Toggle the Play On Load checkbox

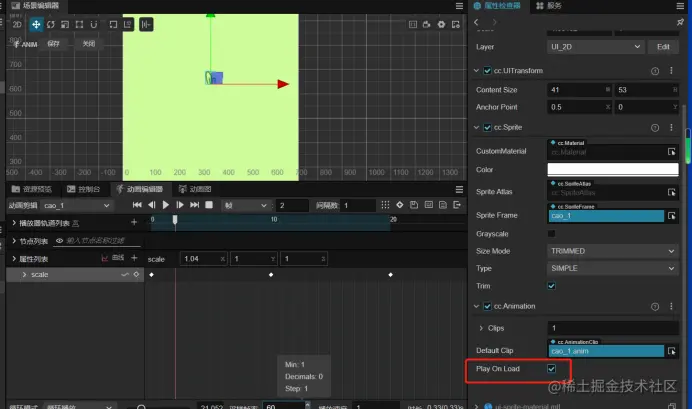[552, 368]
